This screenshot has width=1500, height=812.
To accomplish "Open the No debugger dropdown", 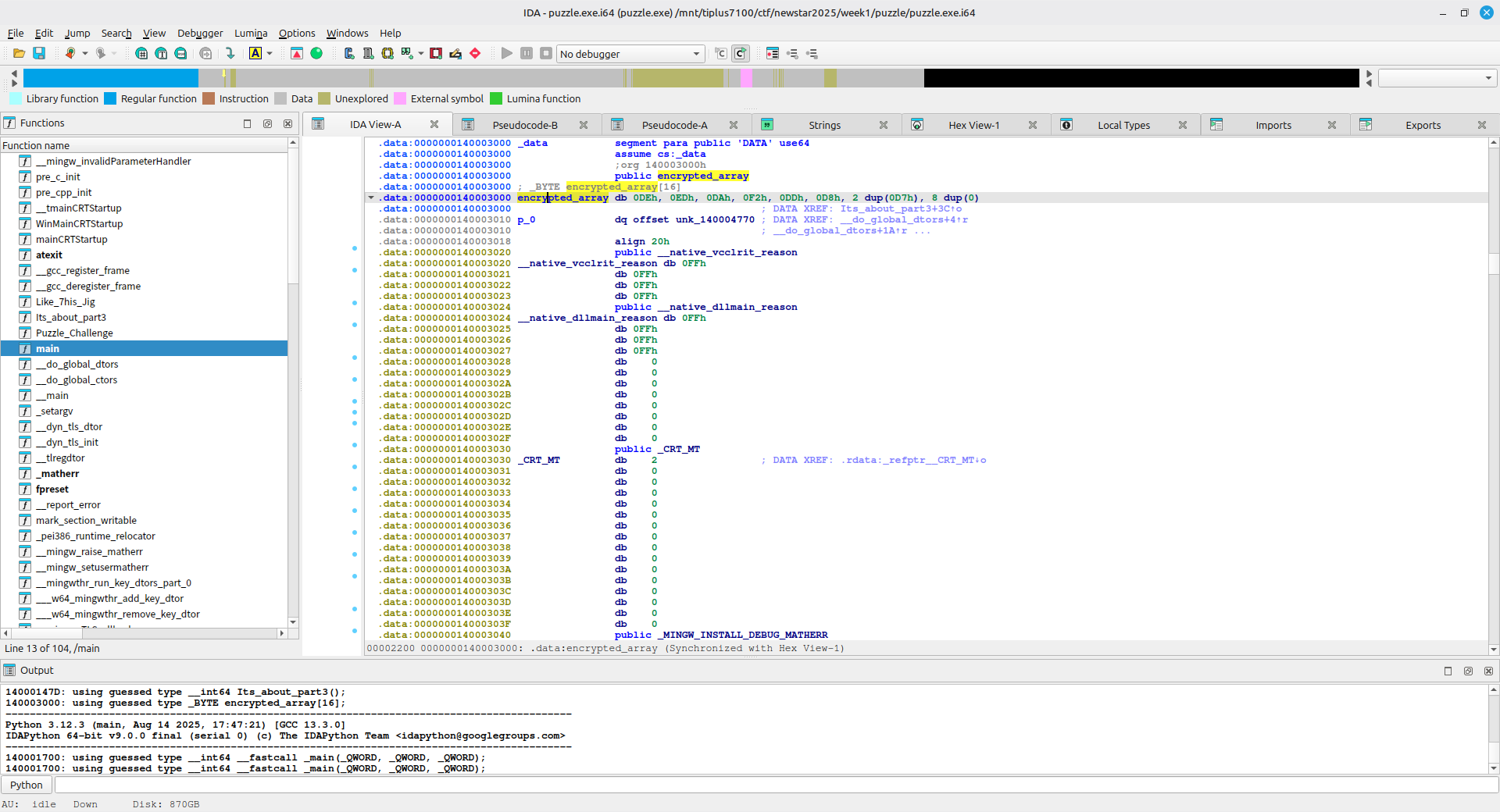I will (630, 54).
